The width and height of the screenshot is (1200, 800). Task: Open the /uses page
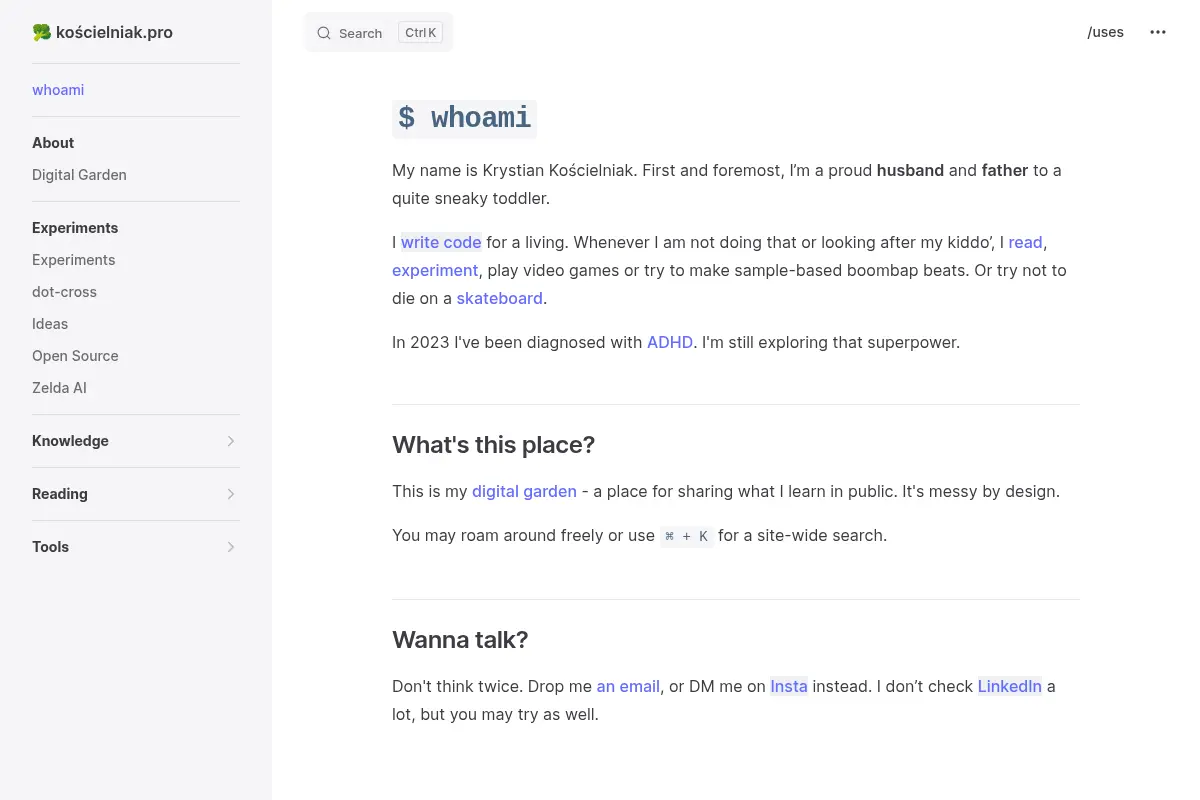coord(1105,32)
